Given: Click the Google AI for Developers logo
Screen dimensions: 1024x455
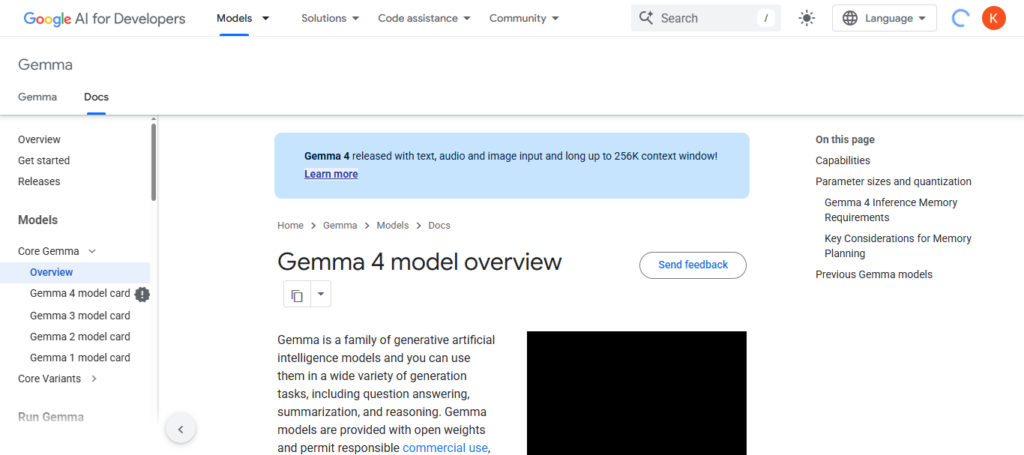Looking at the screenshot, I should point(104,18).
